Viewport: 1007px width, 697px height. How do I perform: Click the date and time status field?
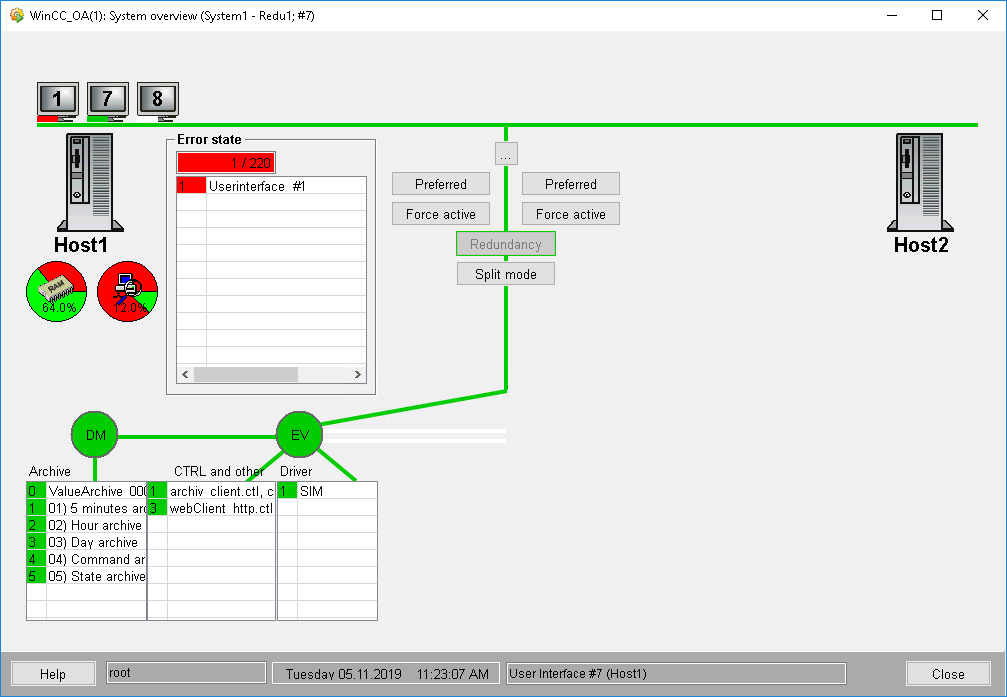[x=385, y=673]
